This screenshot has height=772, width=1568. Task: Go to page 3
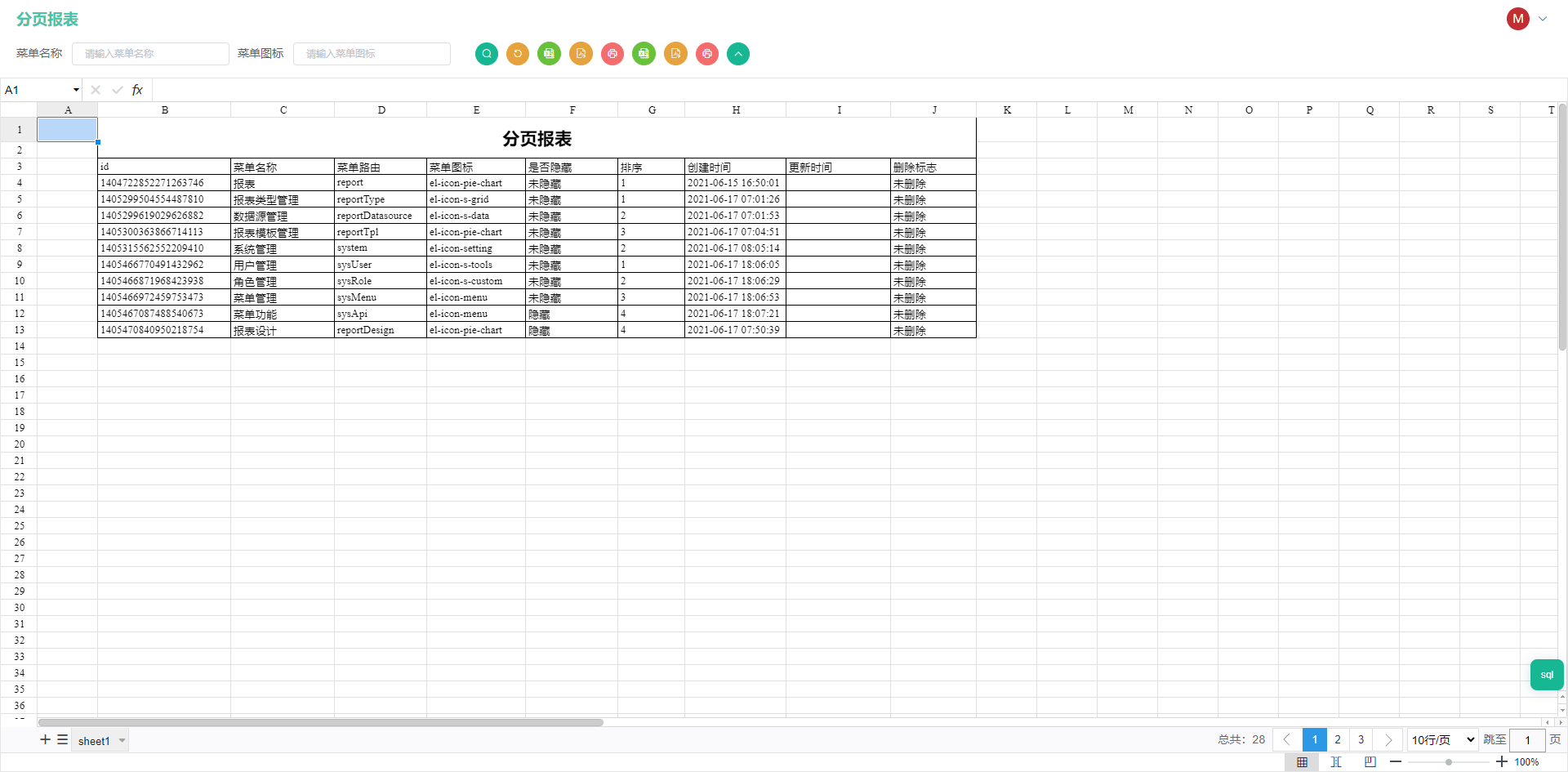click(x=1361, y=739)
